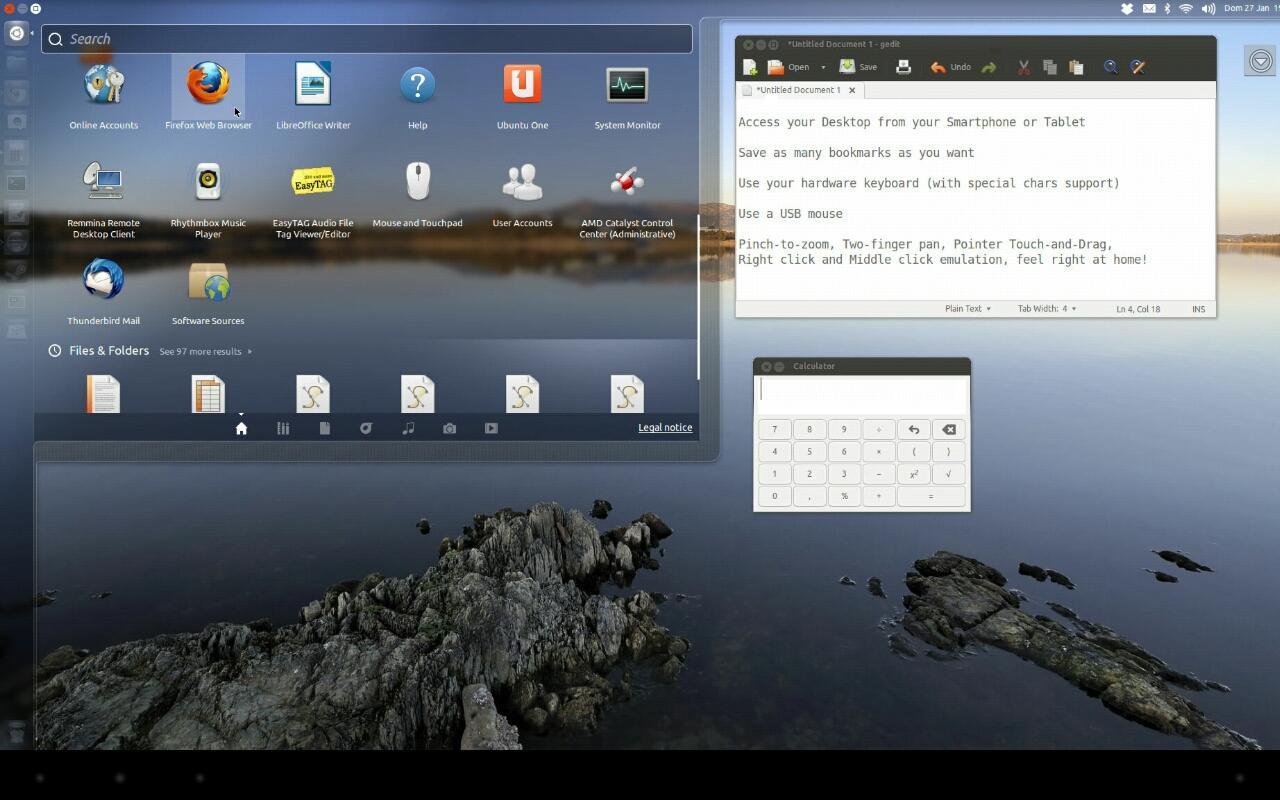Toggle Insert/Overwrite mode via INS indicator
Image resolution: width=1280 pixels, height=800 pixels.
point(1198,308)
